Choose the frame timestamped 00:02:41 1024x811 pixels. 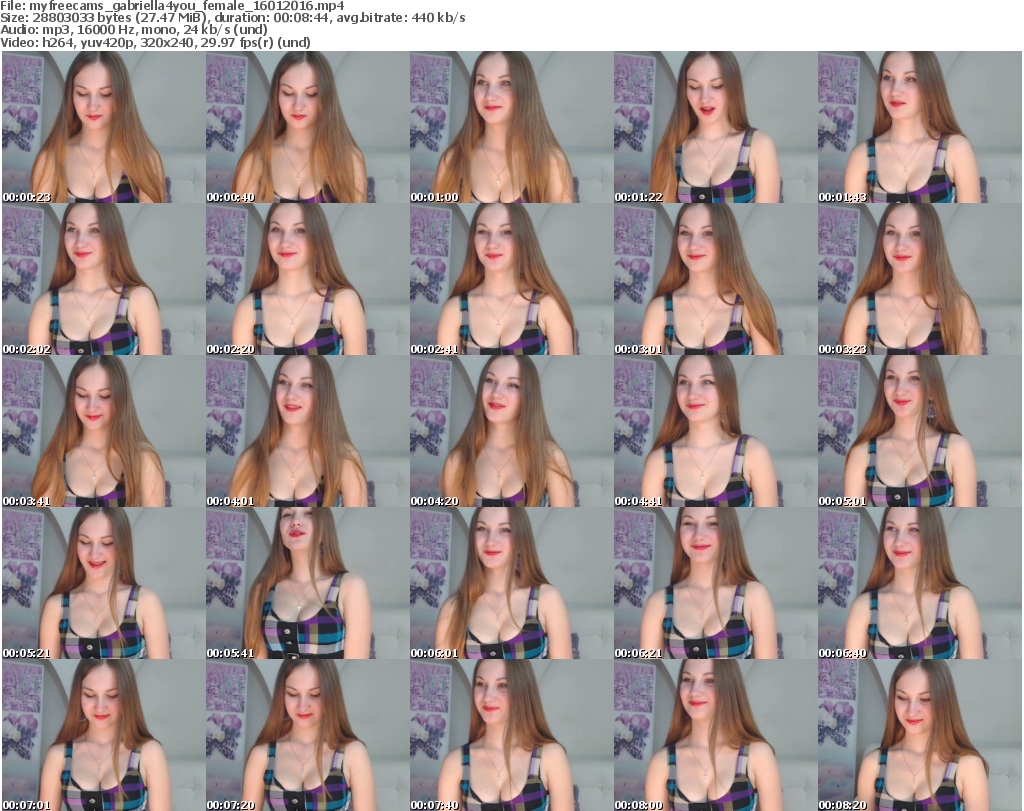[x=511, y=279]
